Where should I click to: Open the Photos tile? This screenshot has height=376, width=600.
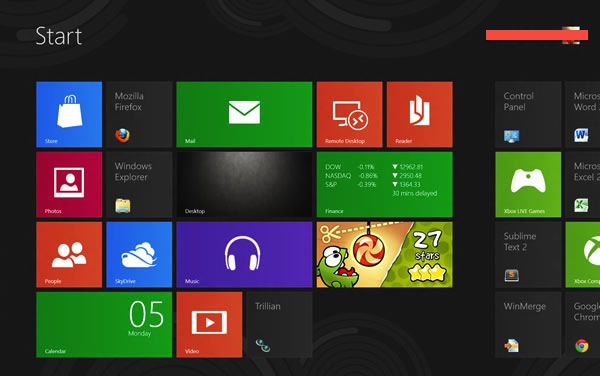69,185
